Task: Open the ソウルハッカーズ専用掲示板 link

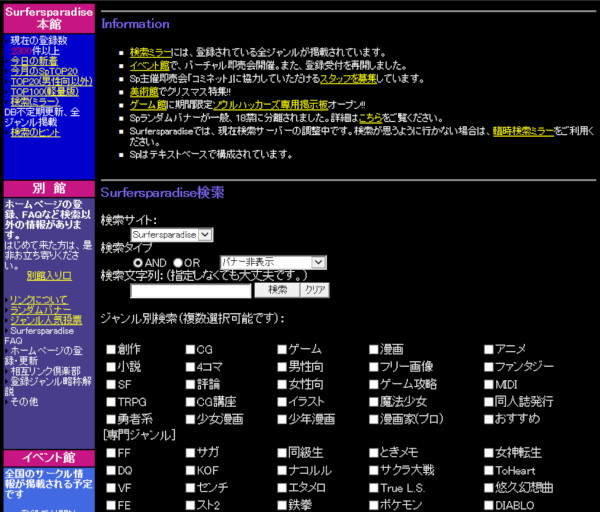Action: (270, 104)
